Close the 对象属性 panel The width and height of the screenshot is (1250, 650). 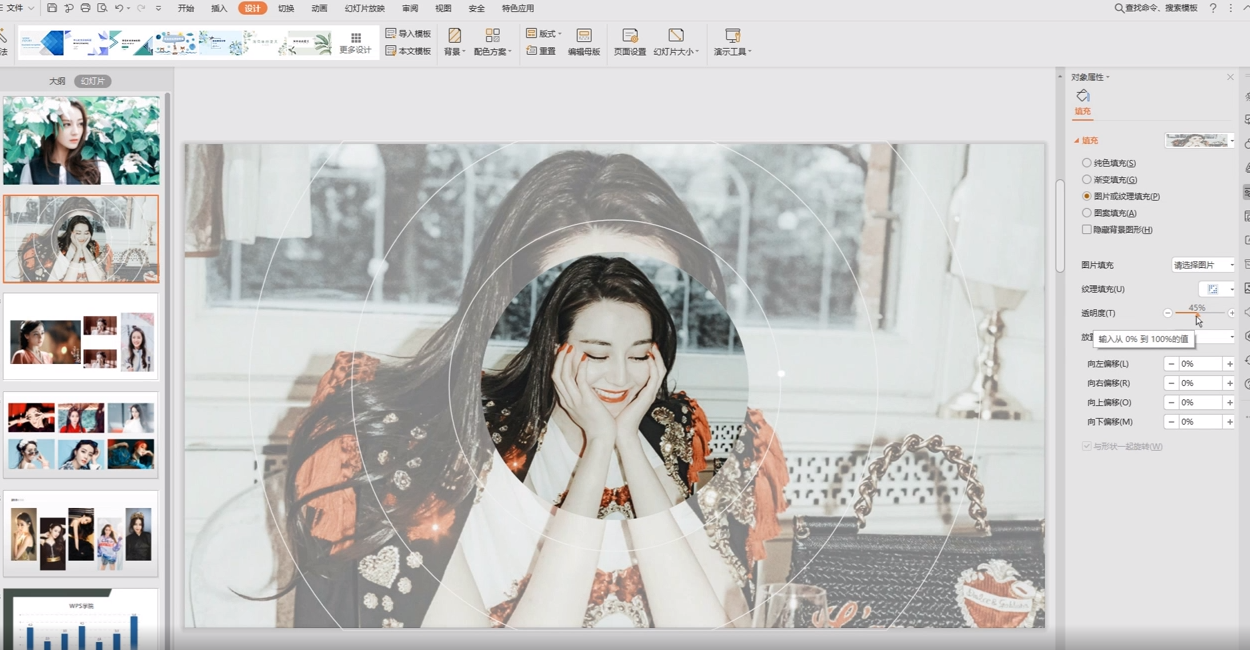1230,77
